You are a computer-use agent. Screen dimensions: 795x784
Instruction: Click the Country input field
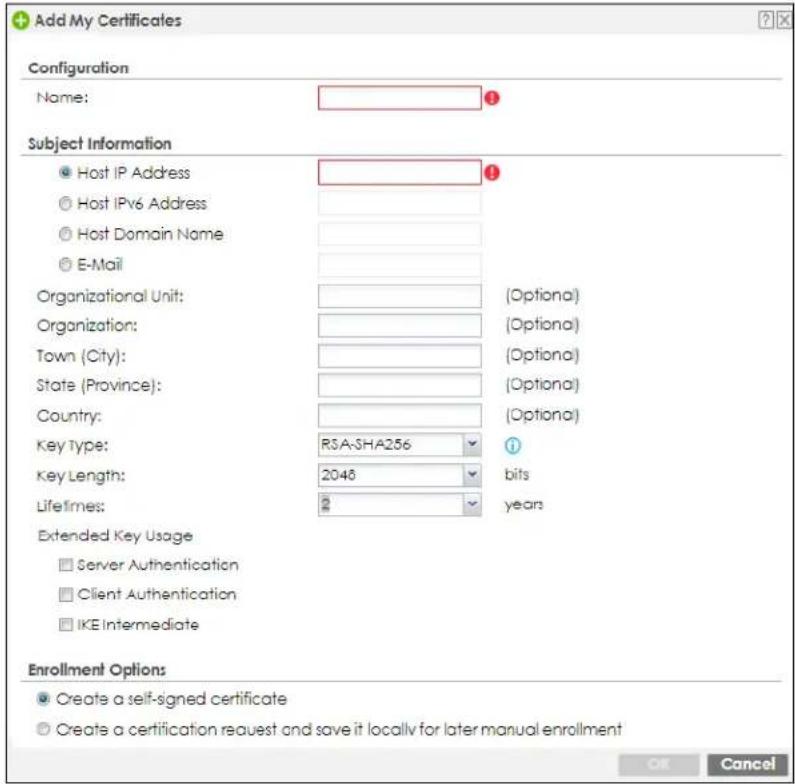[400, 415]
